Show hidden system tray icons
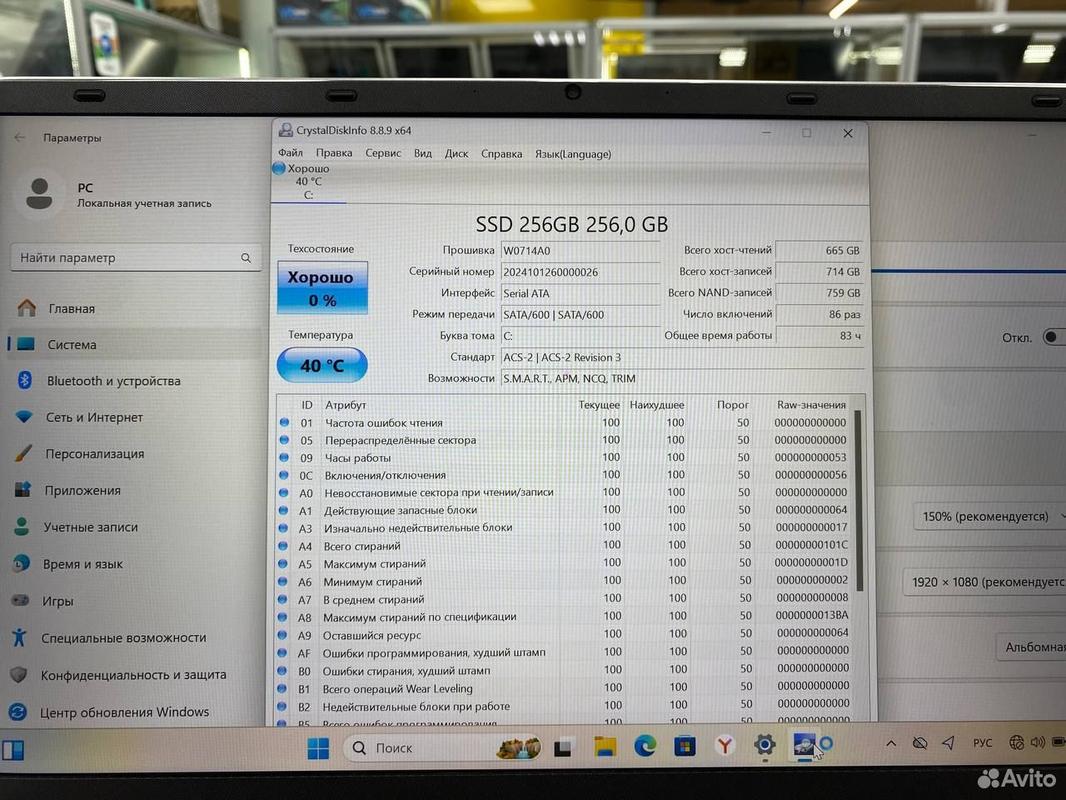This screenshot has height=800, width=1066. (891, 743)
